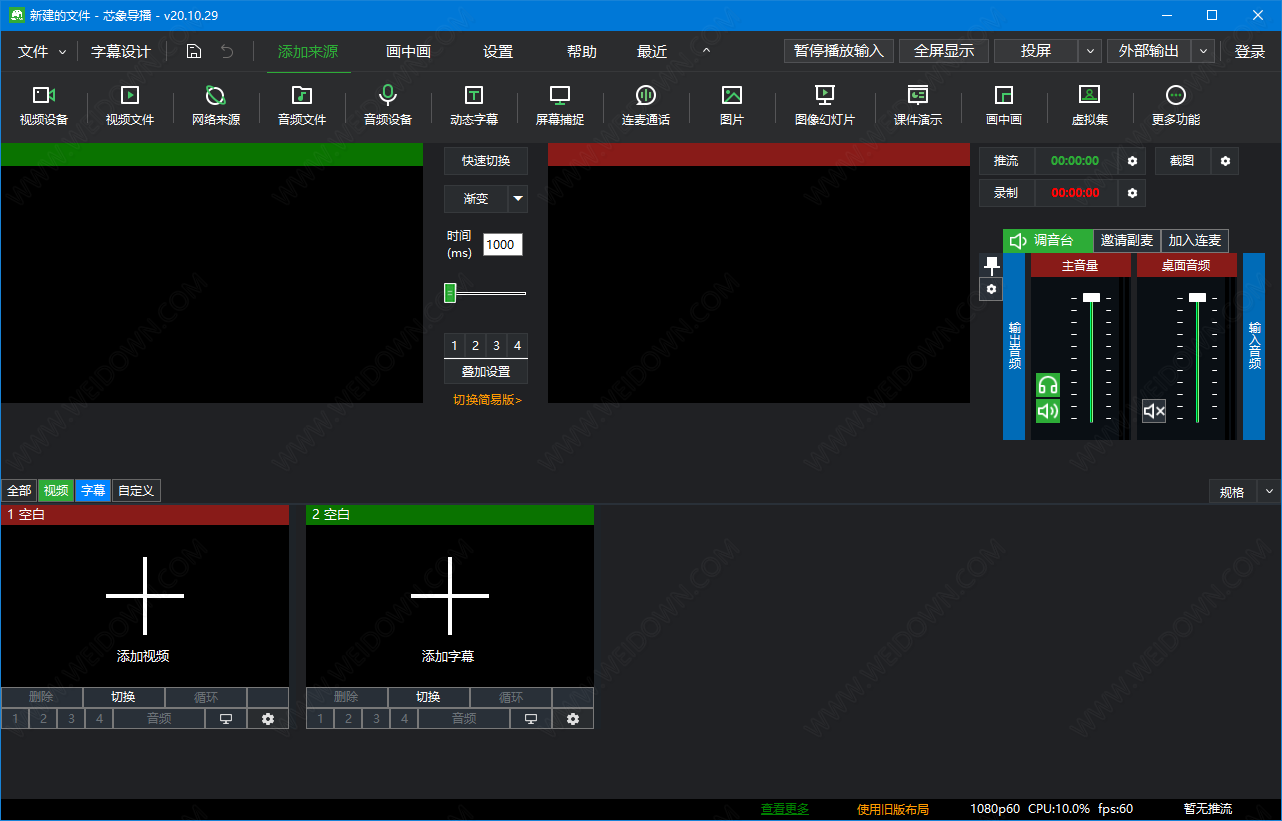Click the 时间 ms input field
Image resolution: width=1282 pixels, height=821 pixels.
tap(503, 245)
